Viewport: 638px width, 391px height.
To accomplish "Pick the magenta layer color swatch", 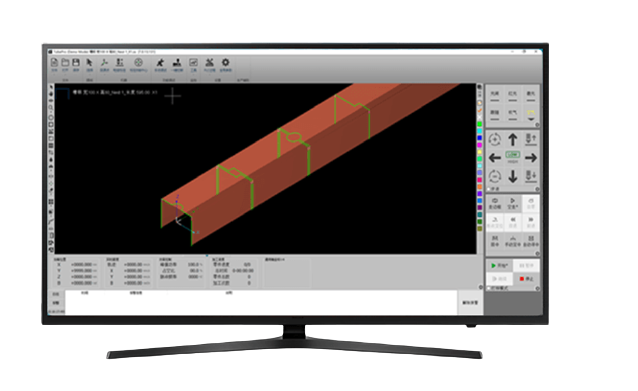I will [x=480, y=145].
